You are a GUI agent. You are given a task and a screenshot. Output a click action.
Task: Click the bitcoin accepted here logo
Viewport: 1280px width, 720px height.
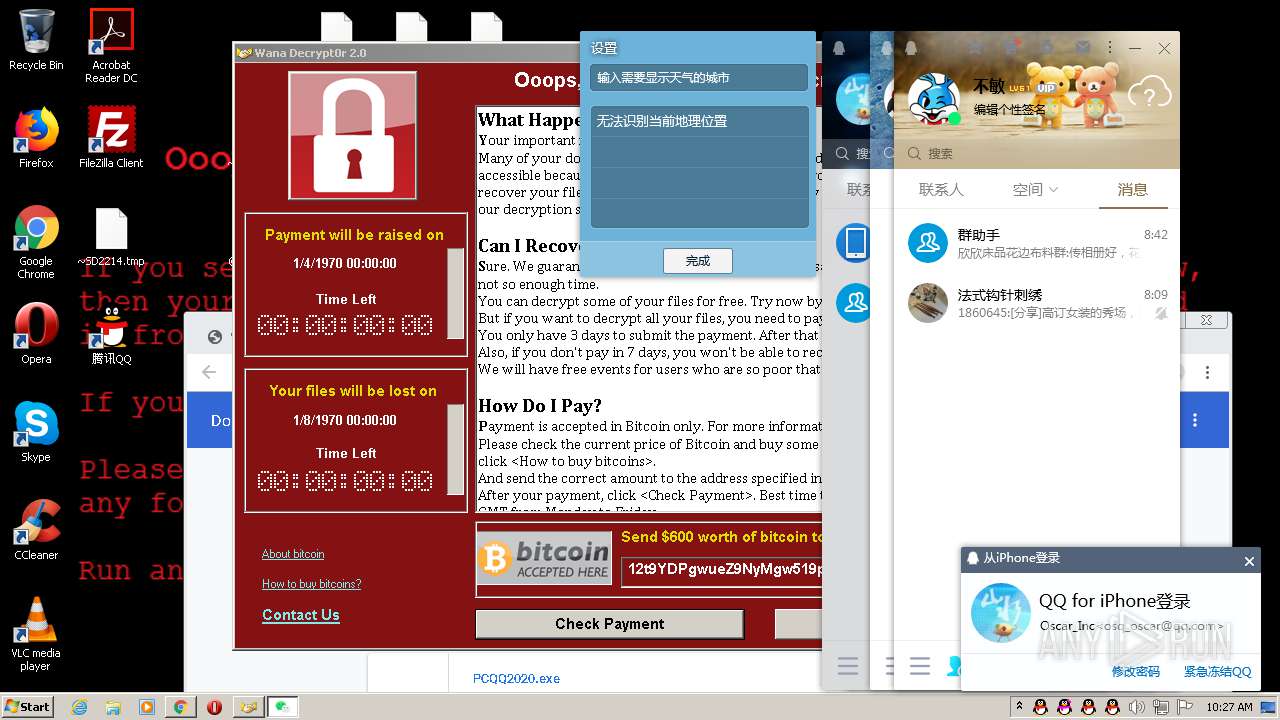coord(544,560)
